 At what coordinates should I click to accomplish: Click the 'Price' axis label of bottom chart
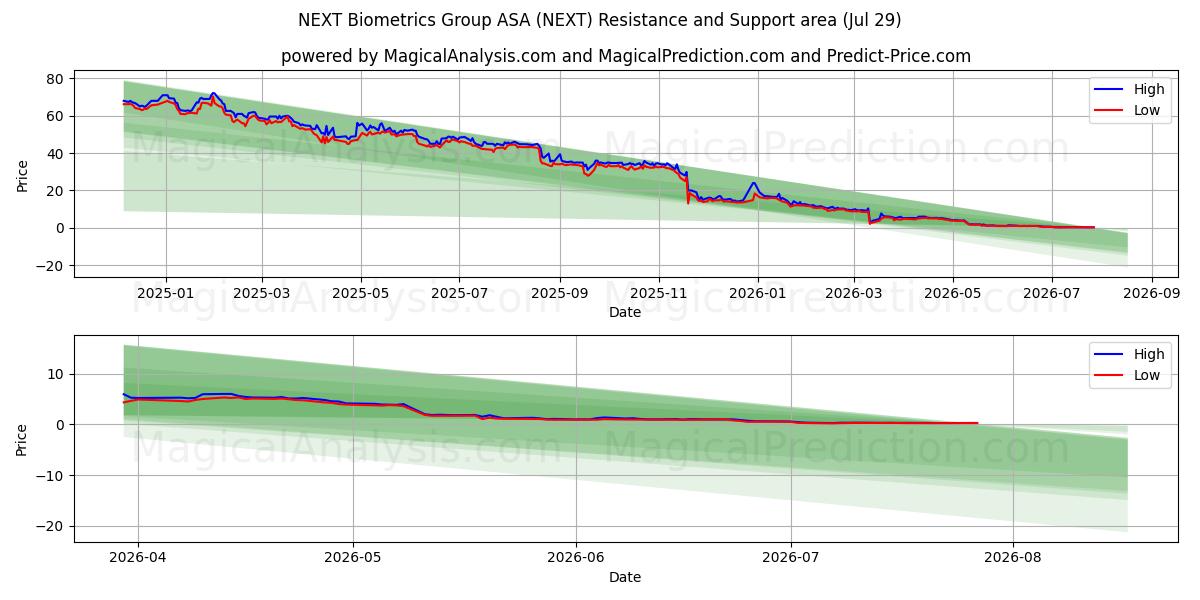[x=22, y=439]
